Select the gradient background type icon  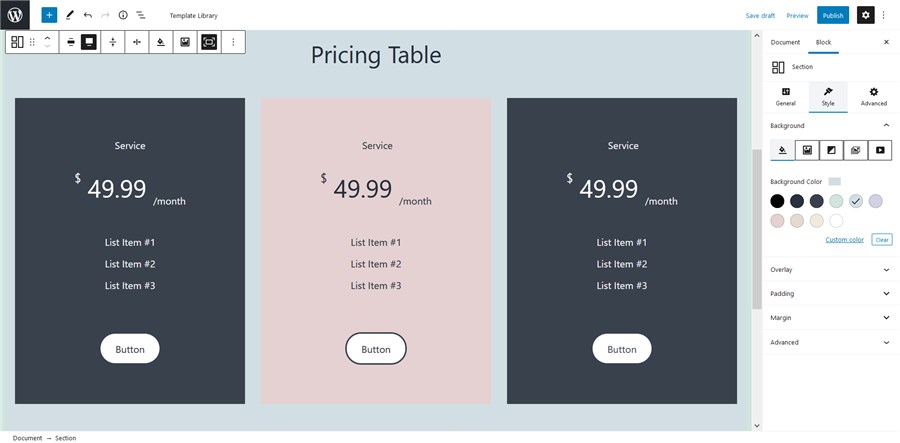pyautogui.click(x=831, y=150)
